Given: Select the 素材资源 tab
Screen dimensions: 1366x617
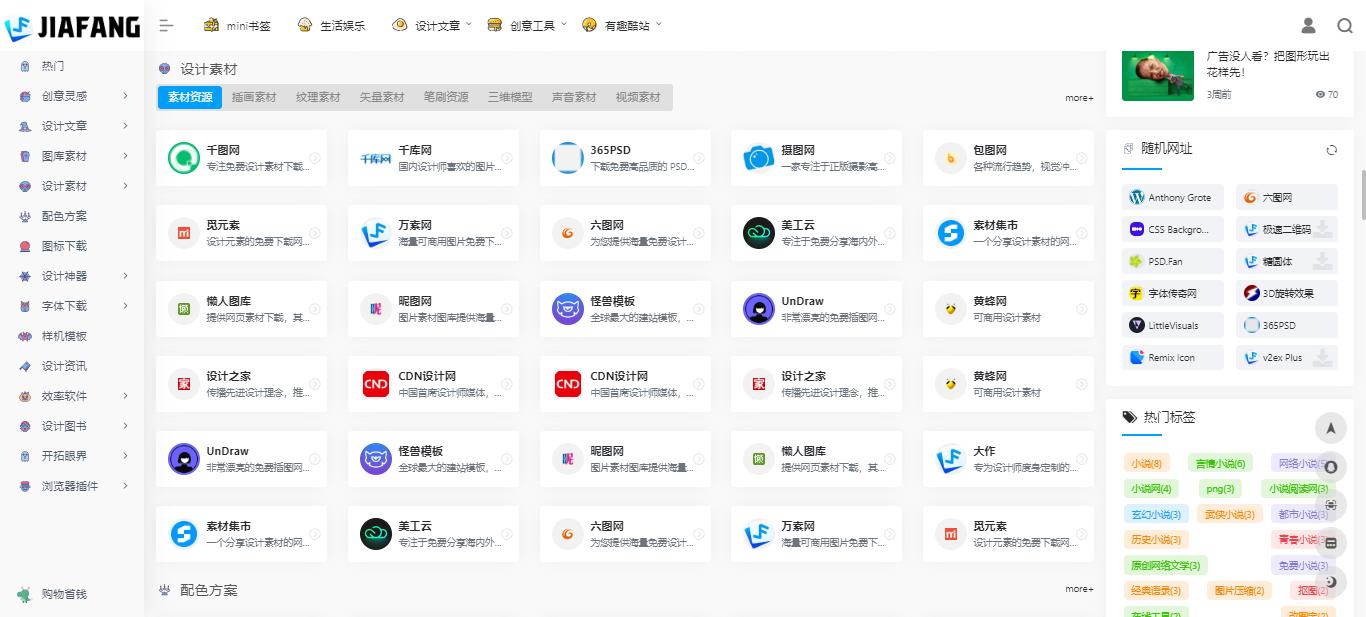Looking at the screenshot, I should (190, 97).
